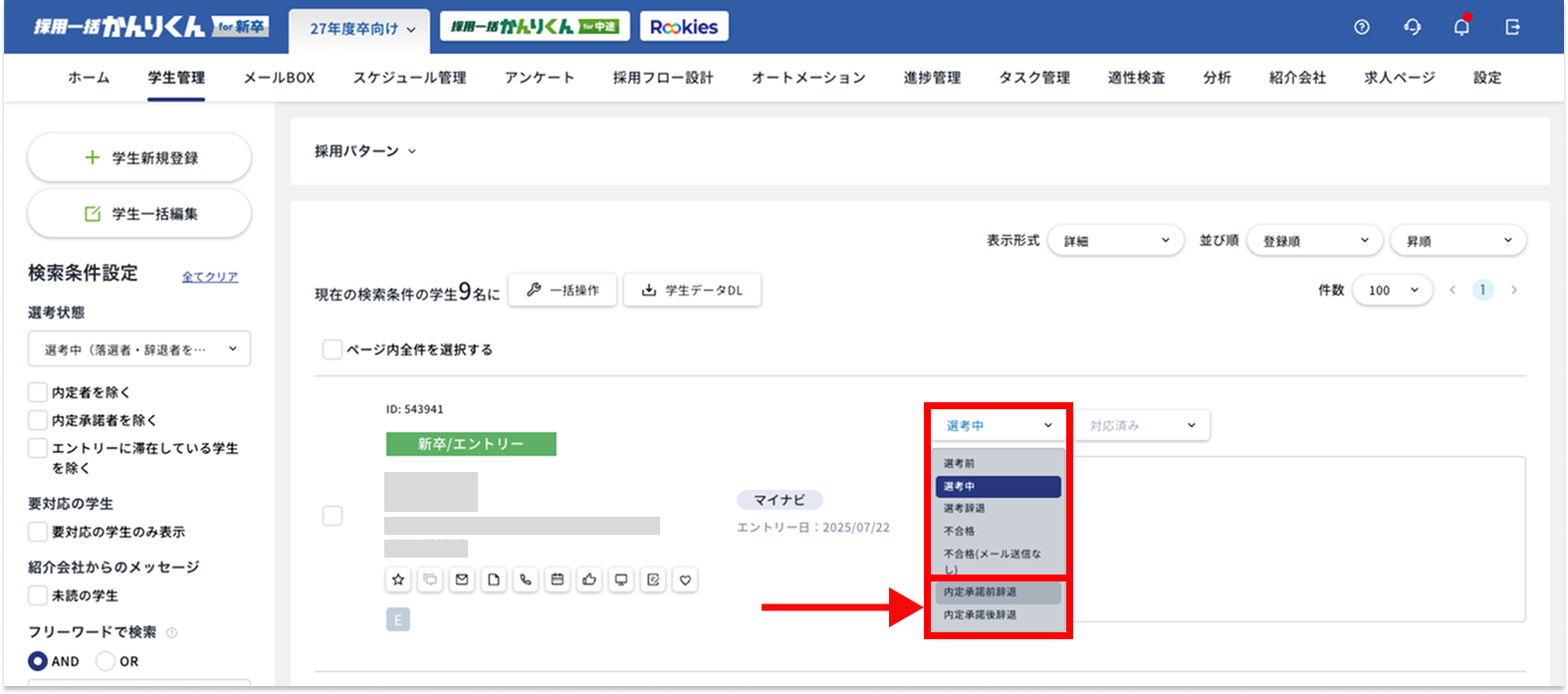This screenshot has width=1568, height=694.
Task: Click 全てクリア link
Action: (x=210, y=277)
